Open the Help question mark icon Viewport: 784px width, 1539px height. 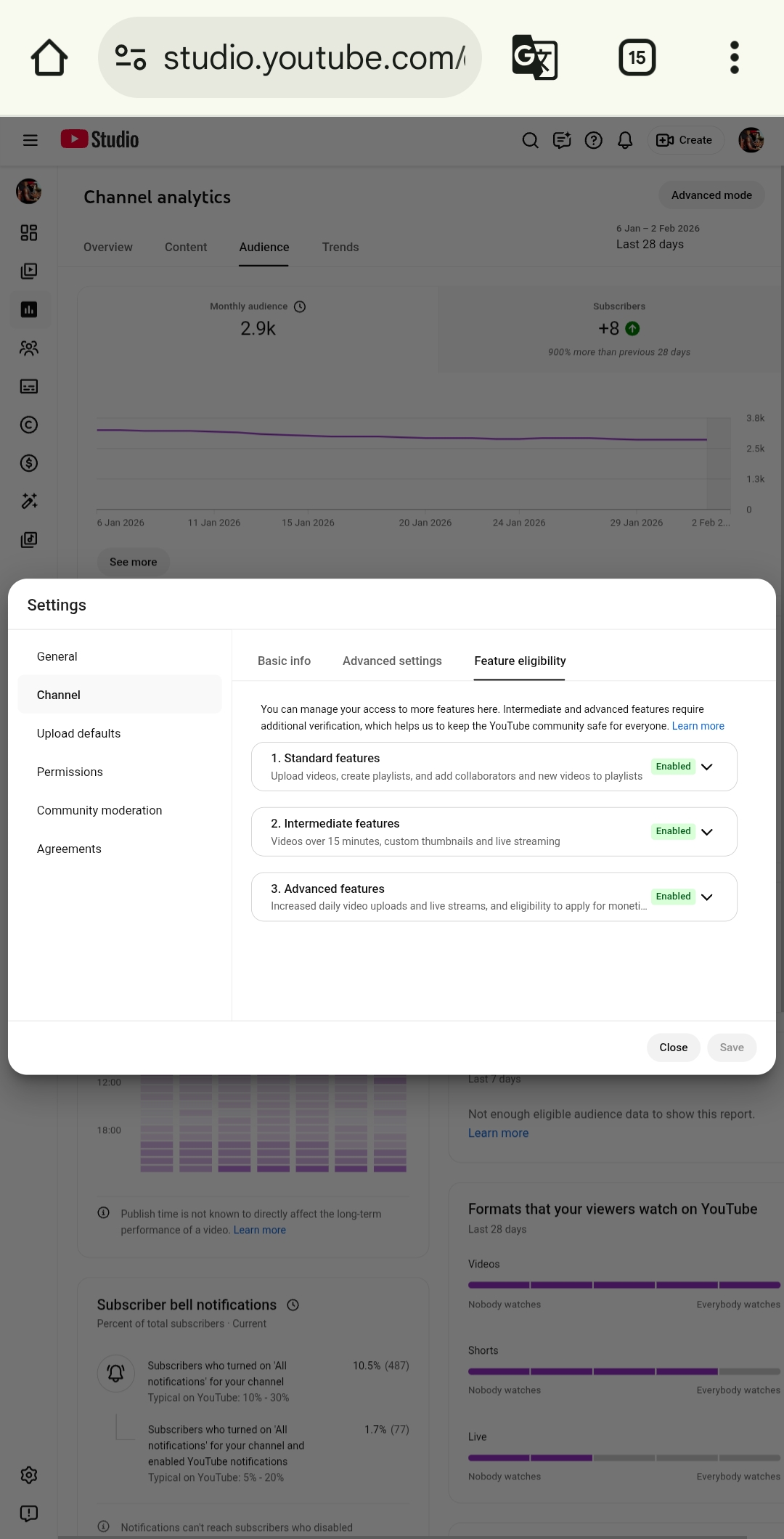594,140
